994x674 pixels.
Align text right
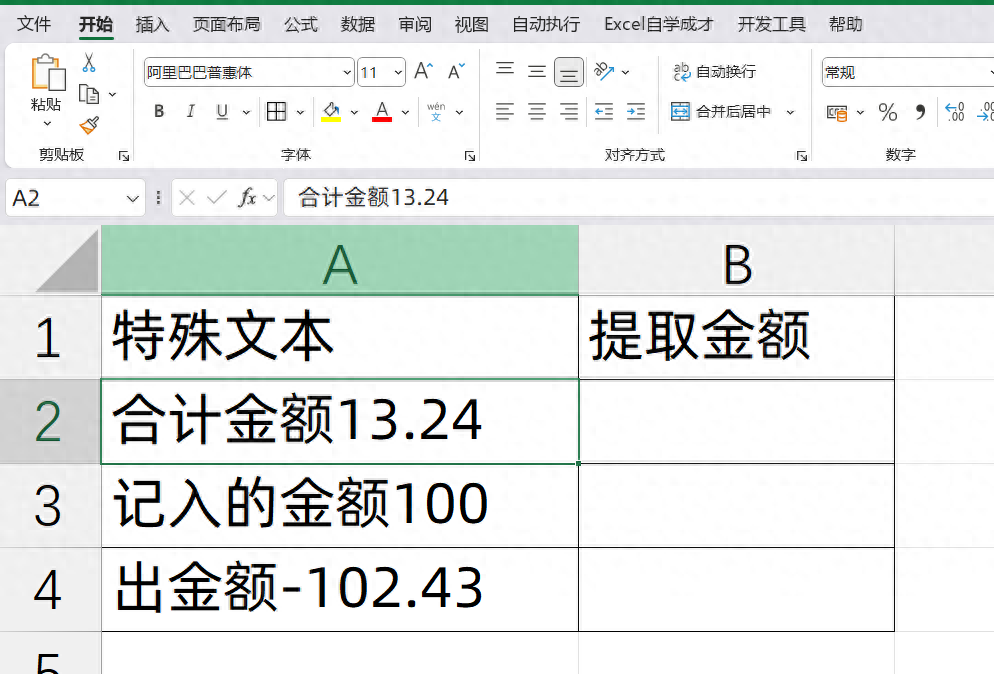coord(569,112)
